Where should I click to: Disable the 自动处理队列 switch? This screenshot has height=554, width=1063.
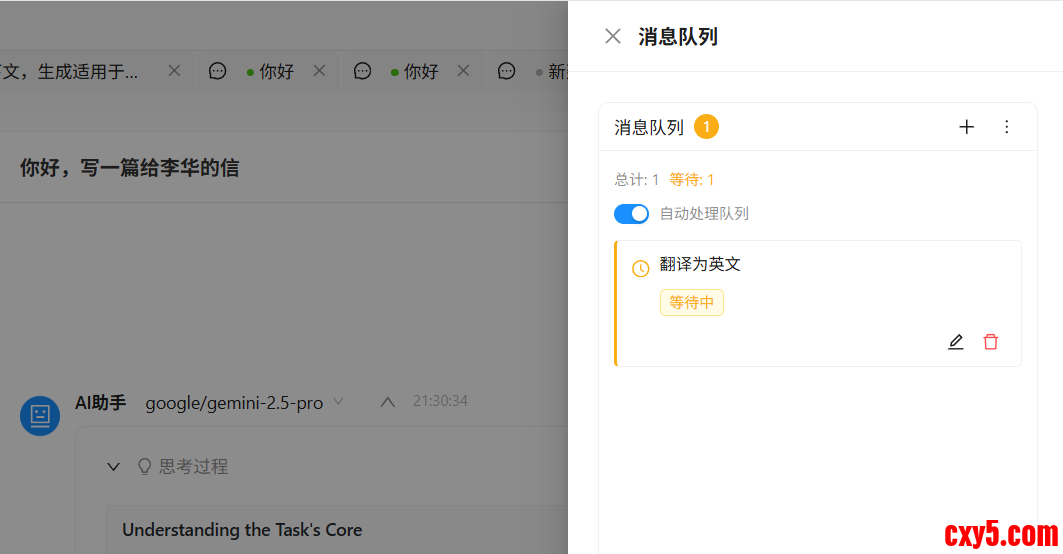pos(631,214)
